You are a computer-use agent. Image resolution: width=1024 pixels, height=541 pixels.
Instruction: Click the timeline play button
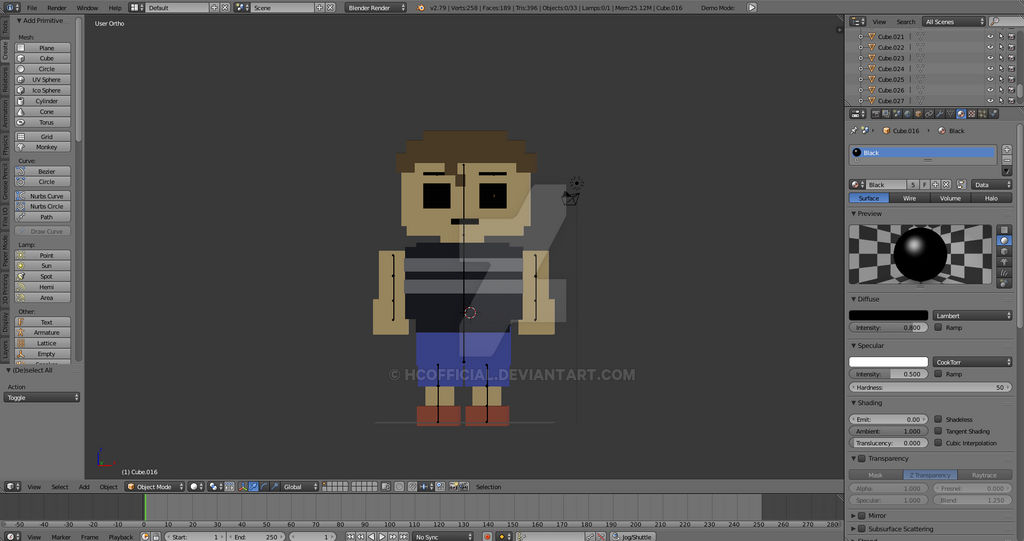pos(382,537)
